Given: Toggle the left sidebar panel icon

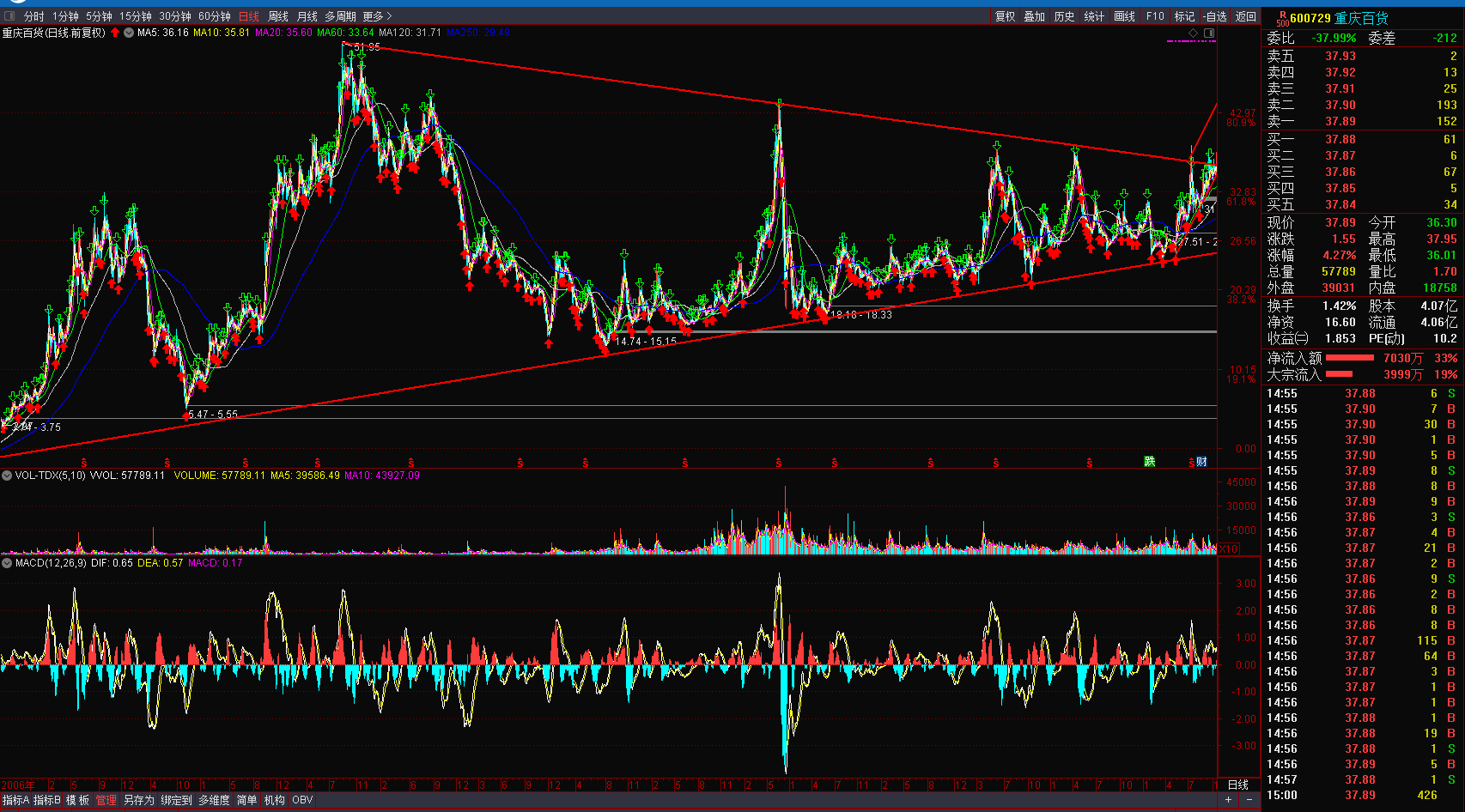Looking at the screenshot, I should pyautogui.click(x=9, y=16).
